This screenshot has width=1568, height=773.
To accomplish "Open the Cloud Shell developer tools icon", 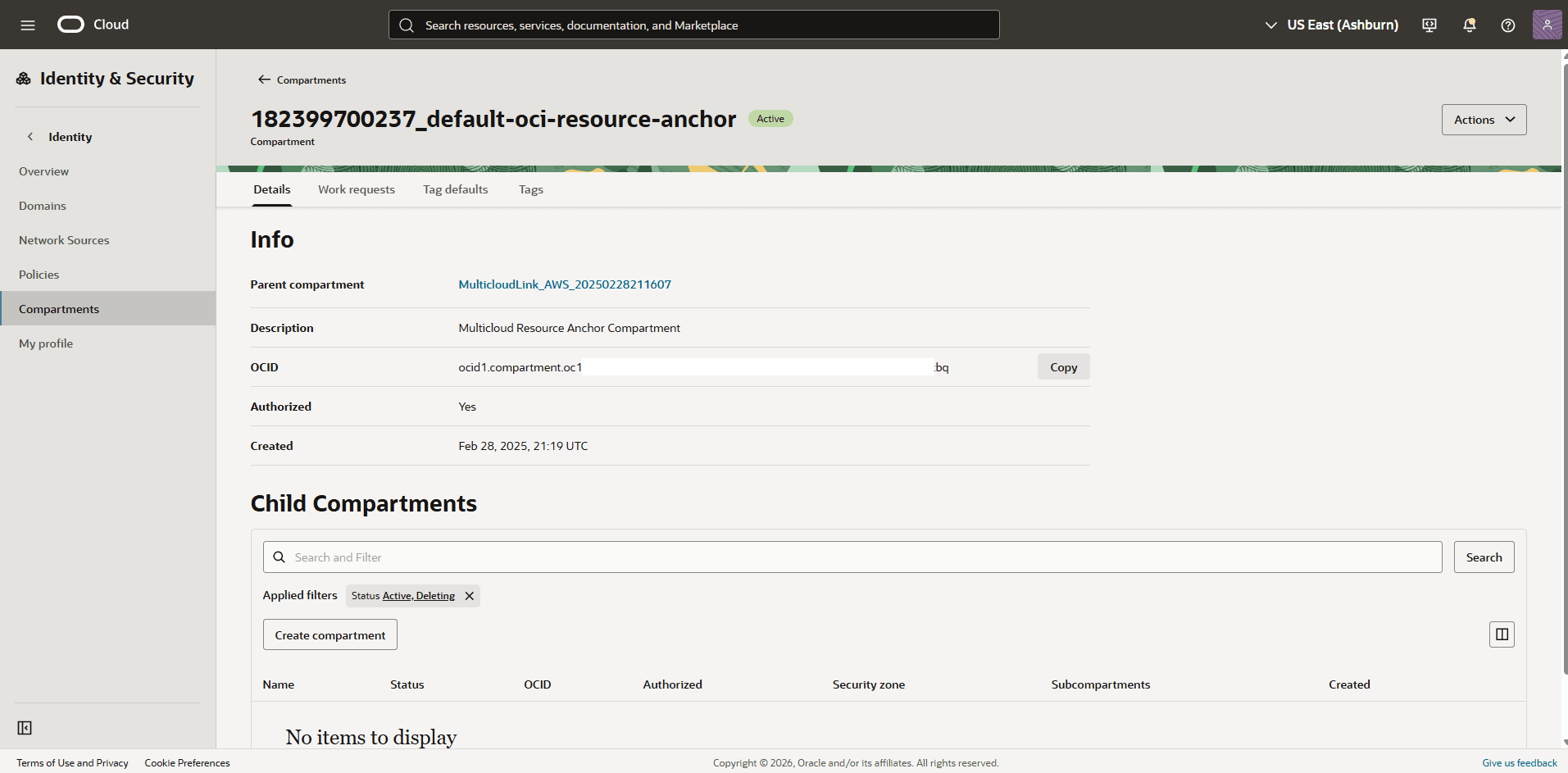I will tap(1429, 25).
